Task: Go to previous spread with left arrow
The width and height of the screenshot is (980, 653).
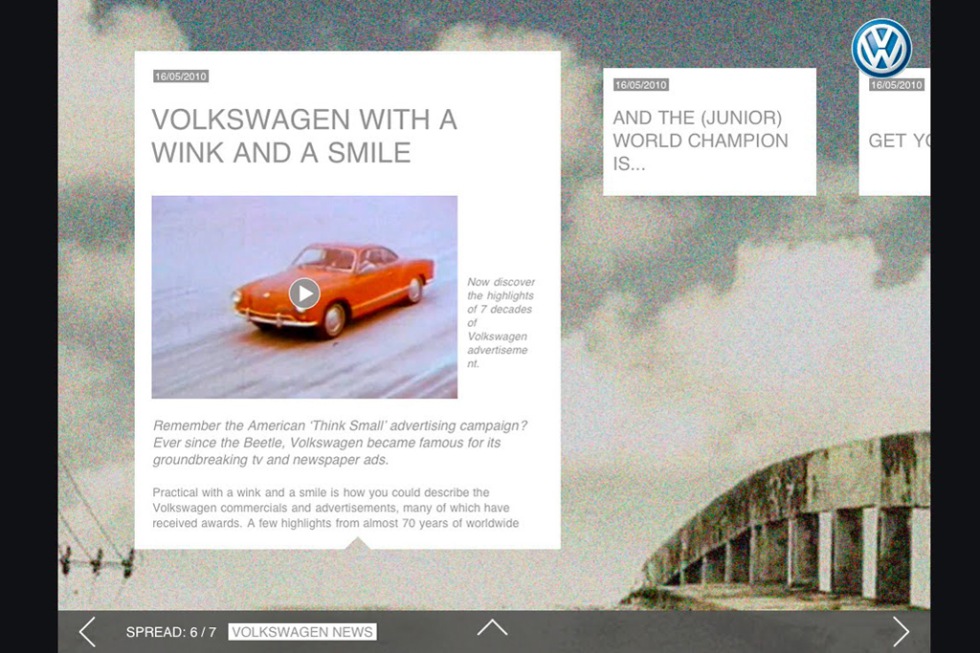Action: pos(87,631)
